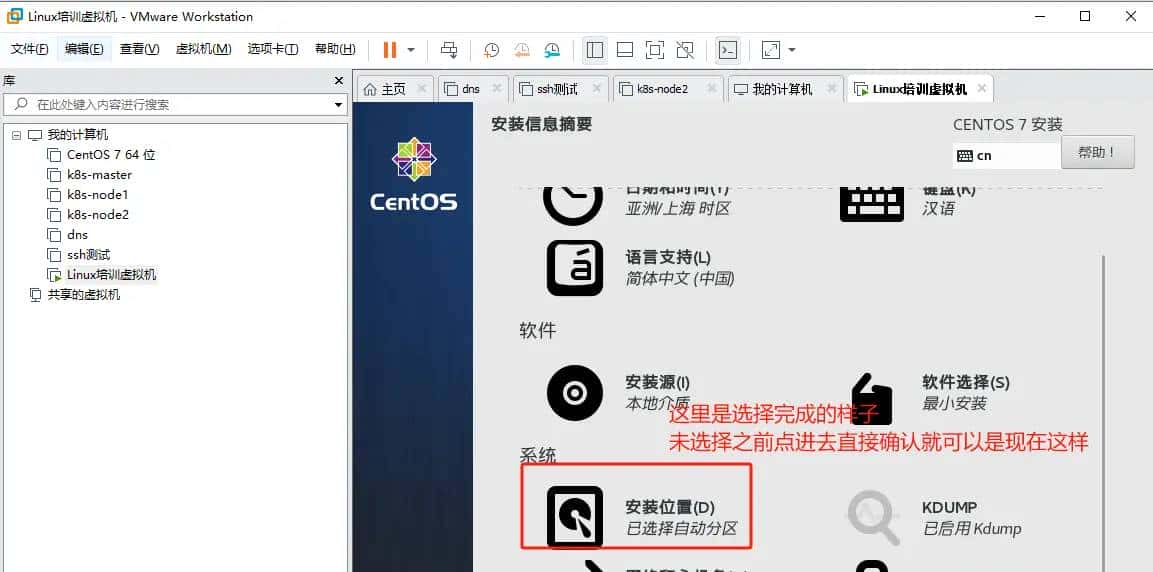
Task: Select k8s-node2 in the library tree
Action: click(x=98, y=215)
